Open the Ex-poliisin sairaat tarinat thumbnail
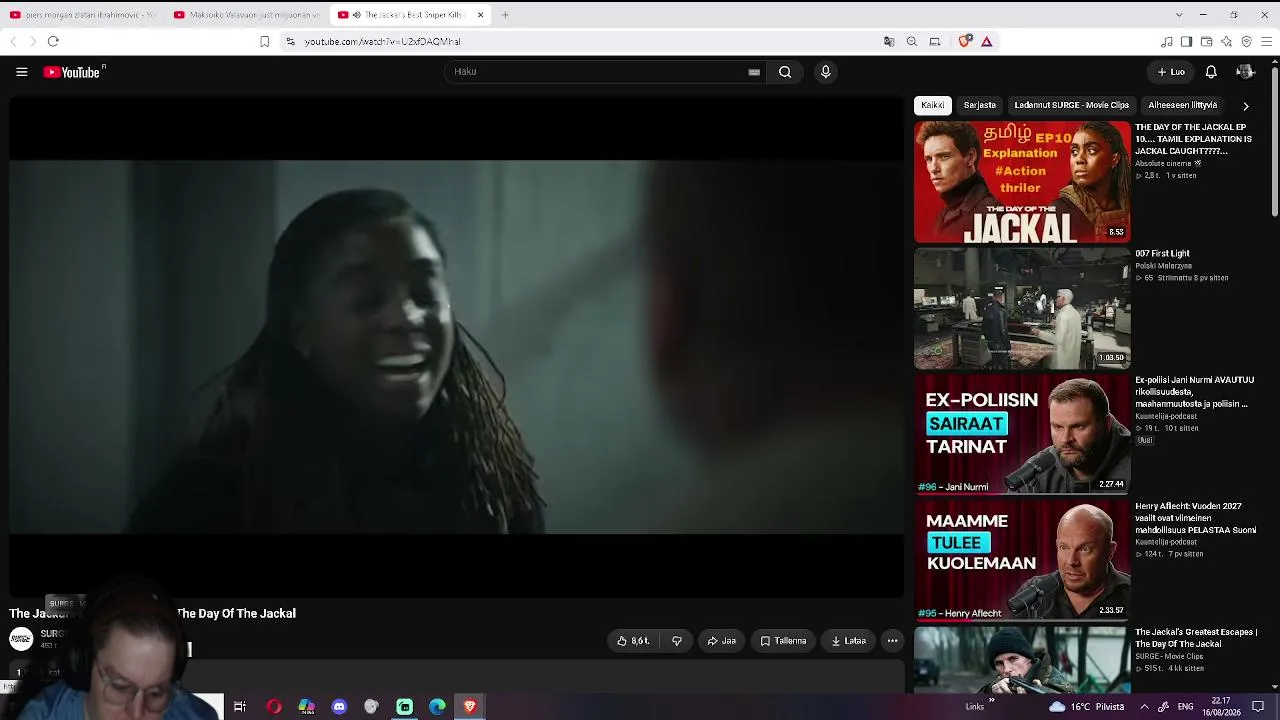Screen dimensions: 1280x720 click(x=1022, y=434)
